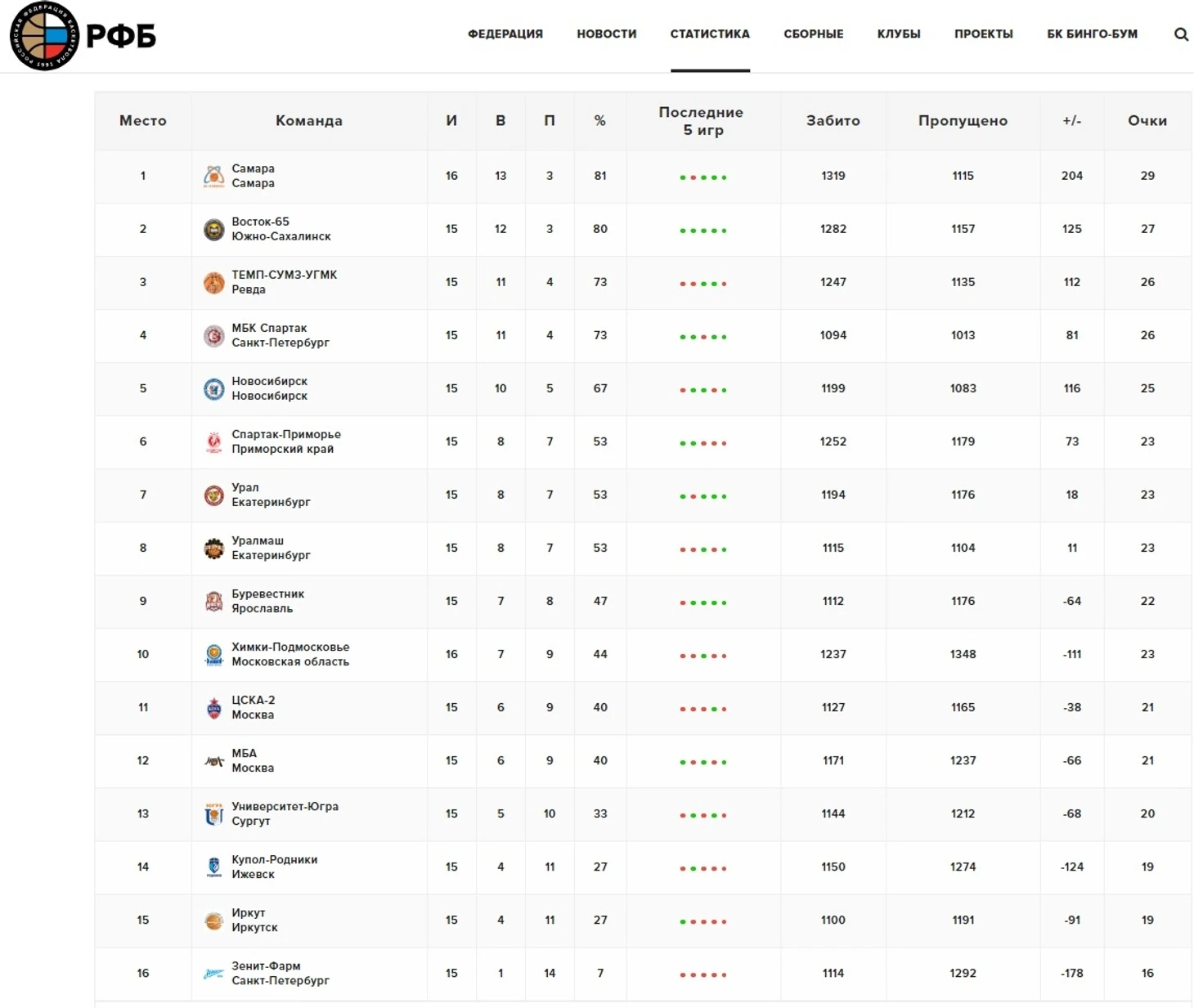Click Восток-65's scored points value 1282
The image size is (1194, 1008).
(x=833, y=229)
